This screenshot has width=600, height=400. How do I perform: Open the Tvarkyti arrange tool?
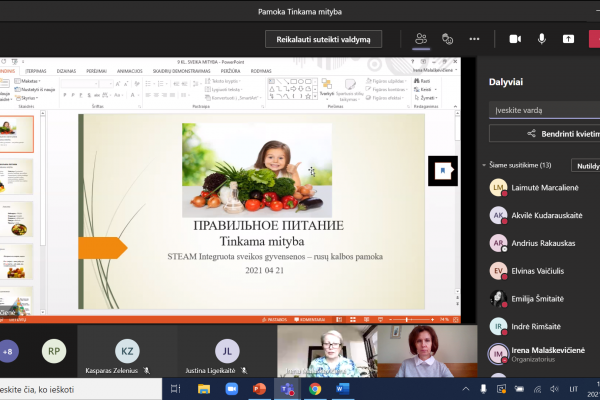pyautogui.click(x=327, y=88)
